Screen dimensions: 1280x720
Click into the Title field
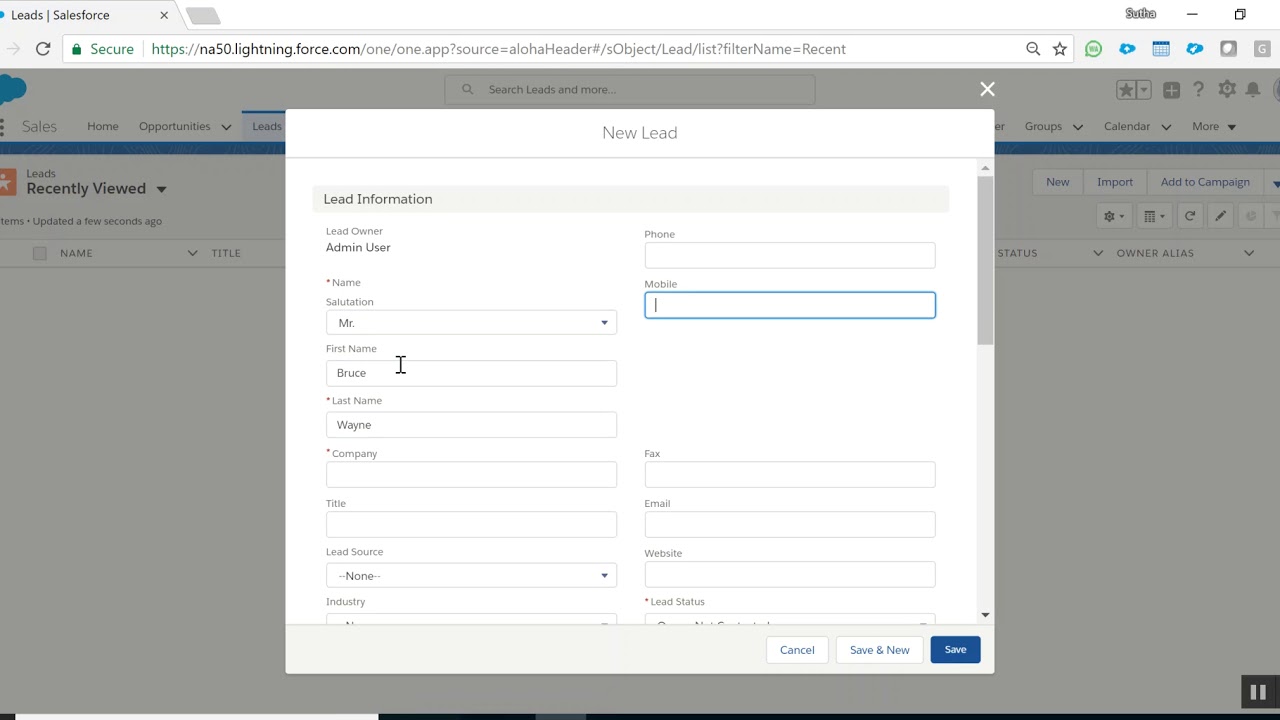pyautogui.click(x=471, y=525)
